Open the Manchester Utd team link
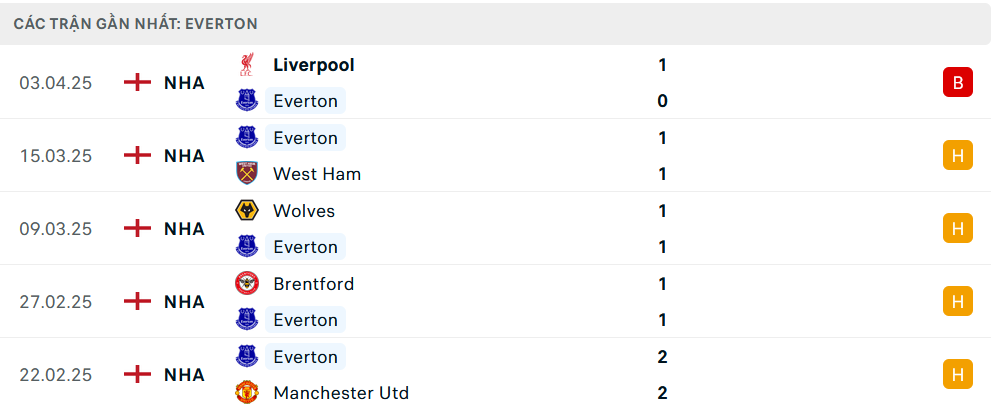Screen dimensions: 995x407 (340, 393)
